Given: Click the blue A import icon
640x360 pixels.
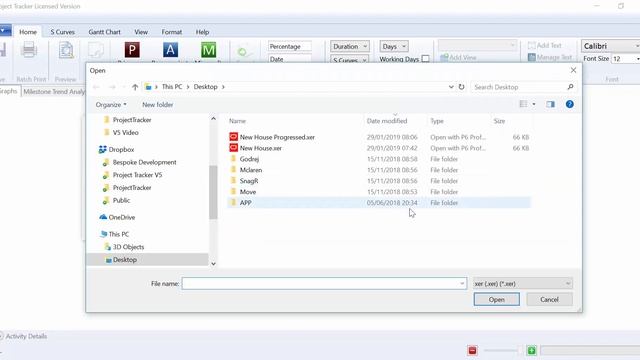Looking at the screenshot, I should 170,50.
